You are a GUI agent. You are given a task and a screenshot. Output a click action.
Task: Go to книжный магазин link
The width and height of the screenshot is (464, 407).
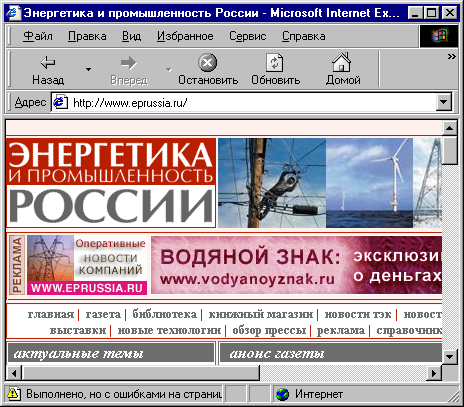[x=261, y=314]
